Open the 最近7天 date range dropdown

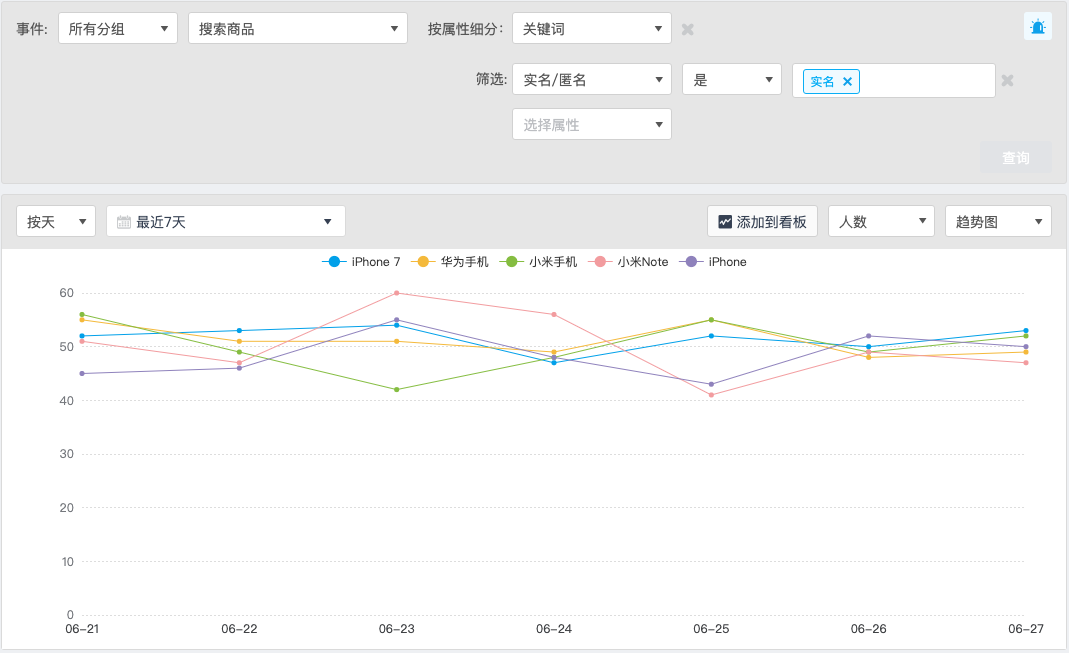[226, 222]
